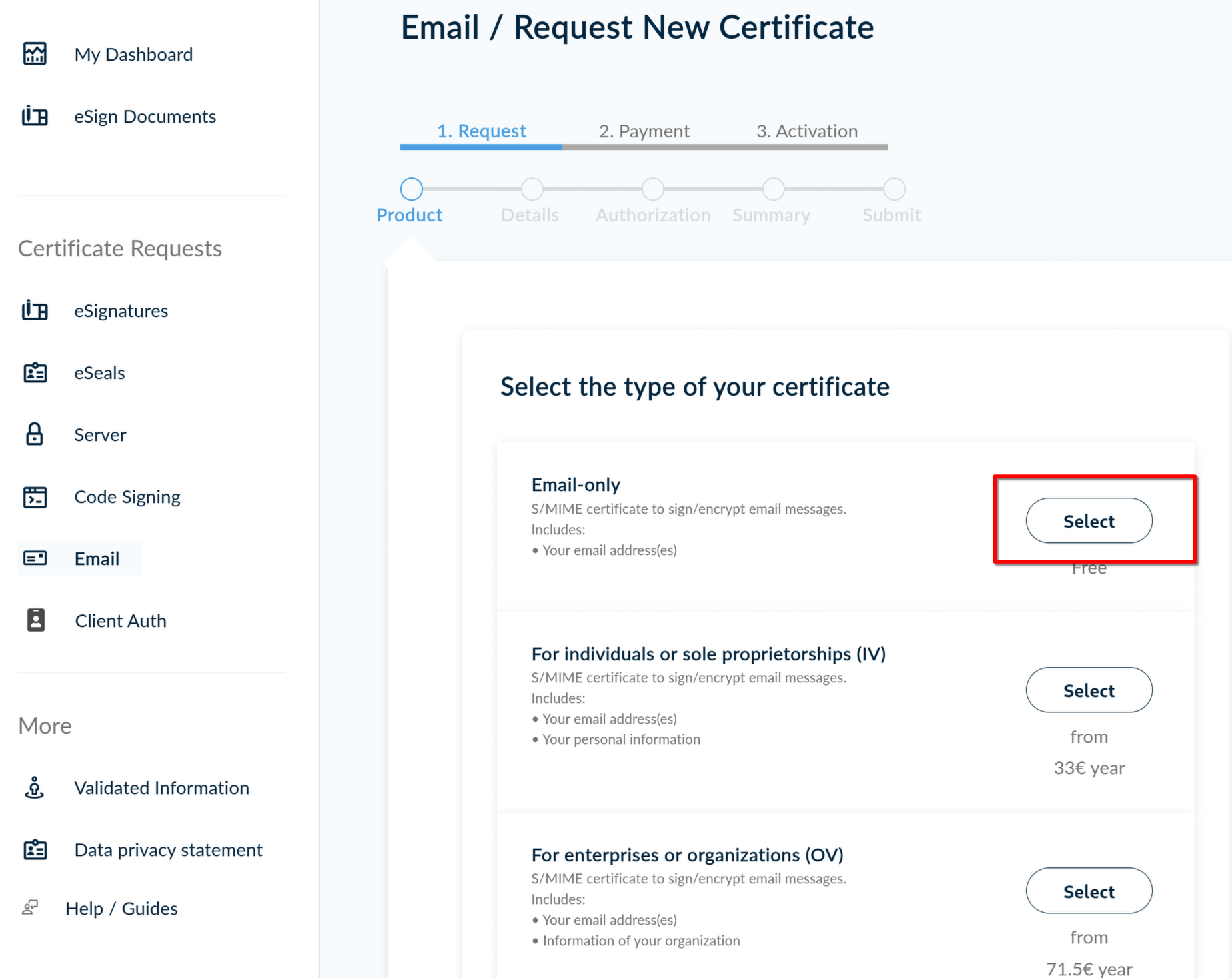This screenshot has width=1232, height=978.
Task: Click the Client Auth badge icon
Action: 35,620
